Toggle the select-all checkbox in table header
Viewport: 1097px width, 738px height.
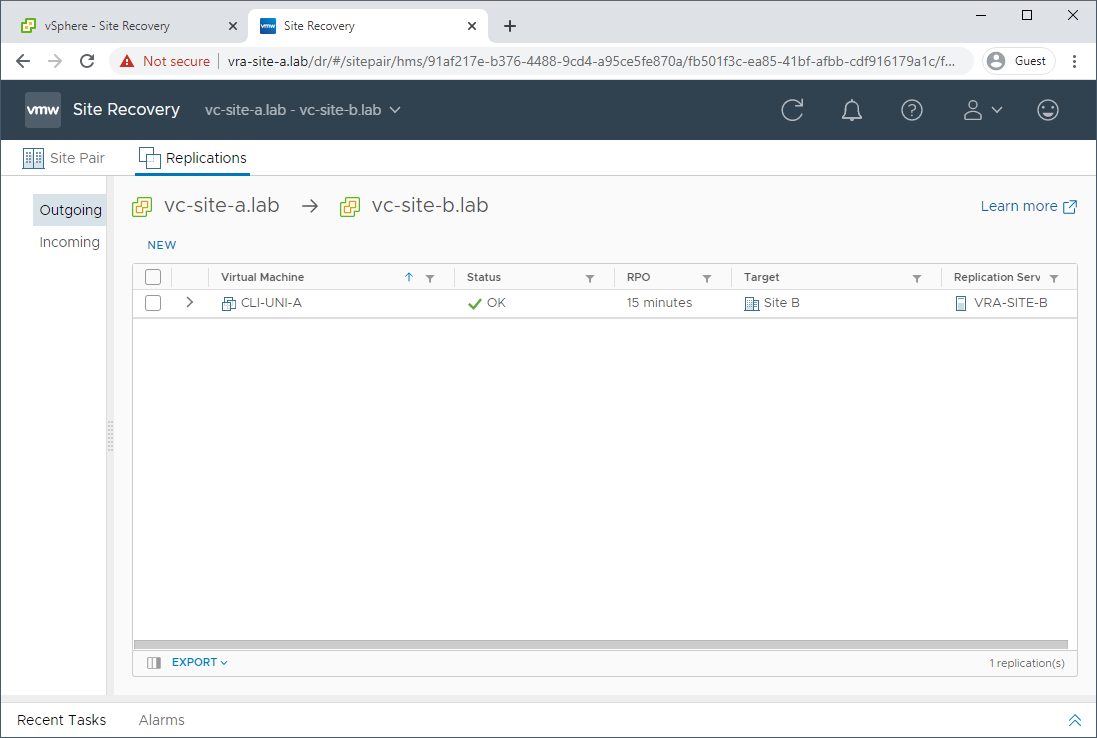click(x=153, y=277)
